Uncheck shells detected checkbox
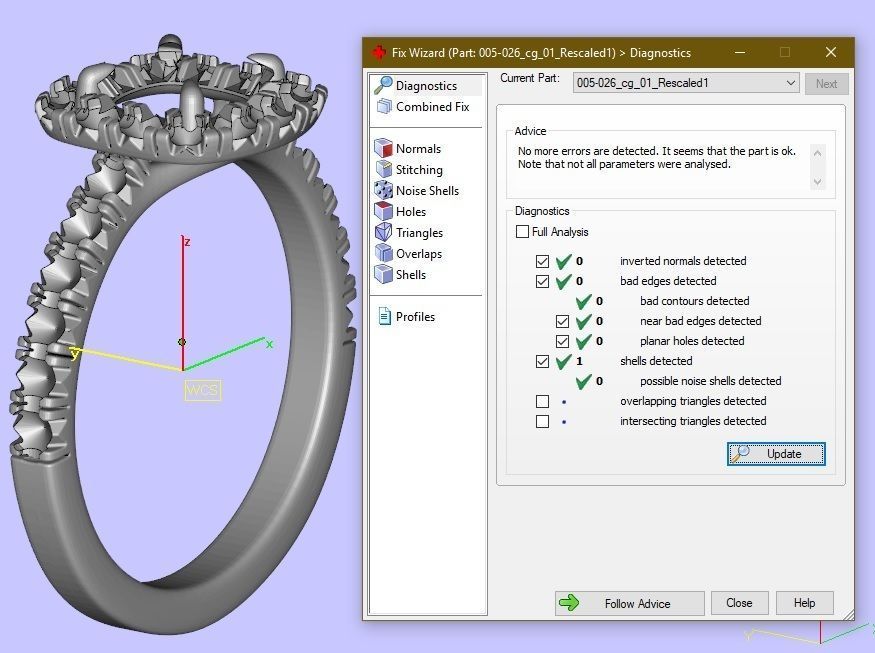875x653 pixels. point(542,361)
